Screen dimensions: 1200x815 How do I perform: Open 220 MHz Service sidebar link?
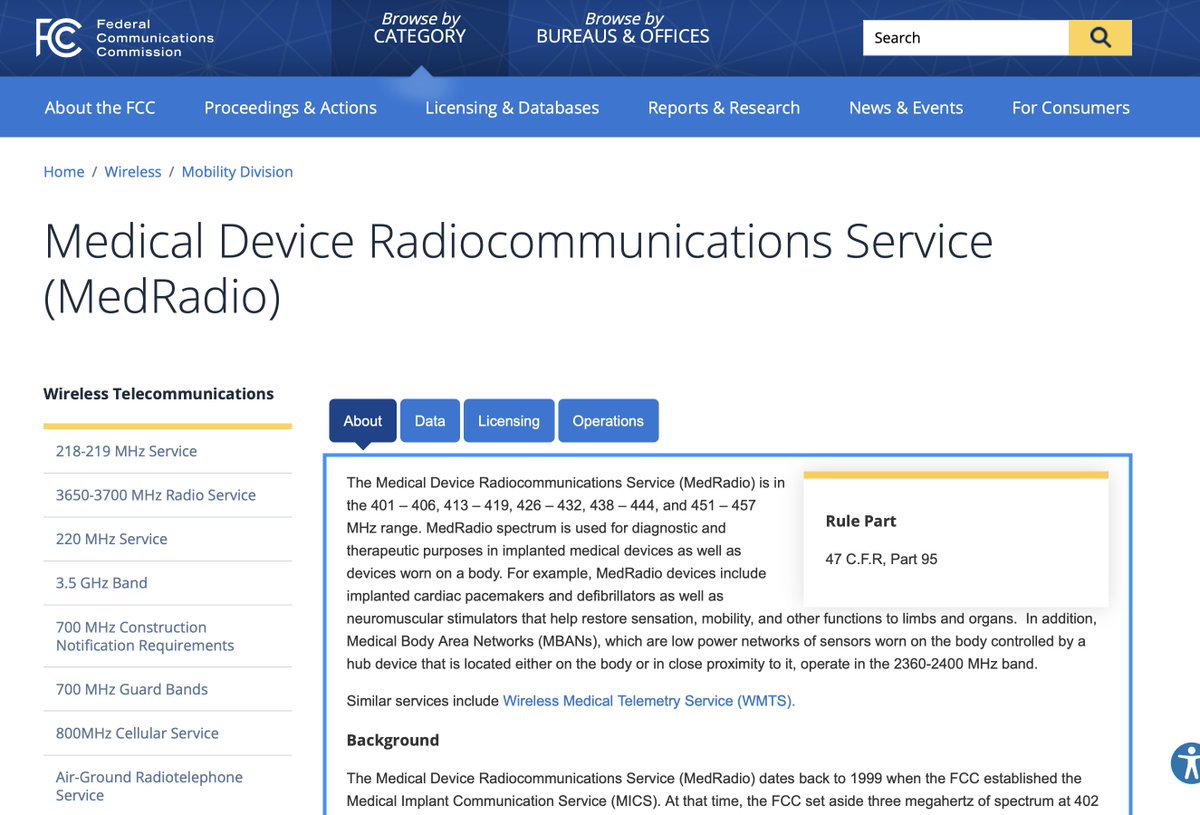[x=111, y=539]
